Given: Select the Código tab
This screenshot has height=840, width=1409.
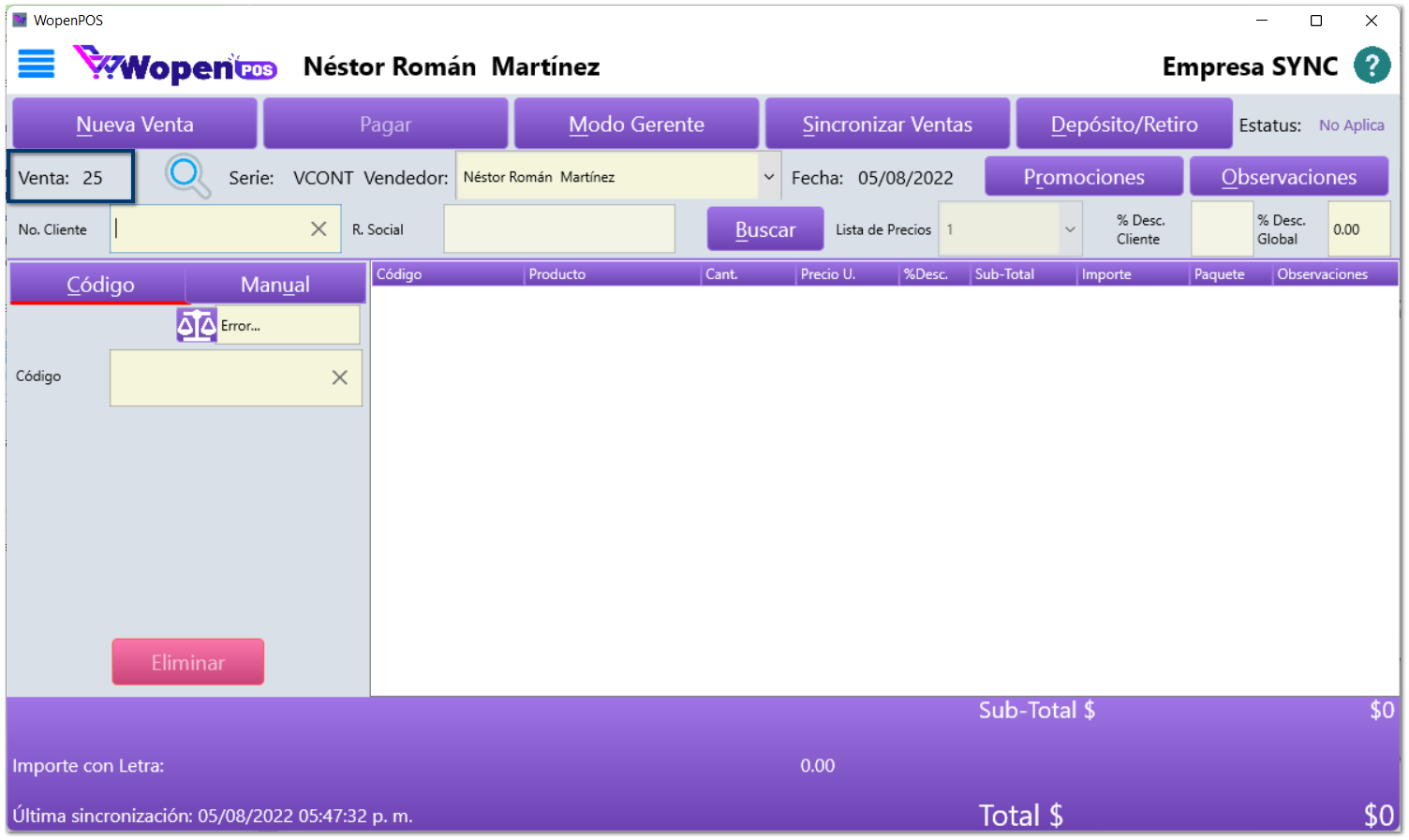Looking at the screenshot, I should pos(99,285).
